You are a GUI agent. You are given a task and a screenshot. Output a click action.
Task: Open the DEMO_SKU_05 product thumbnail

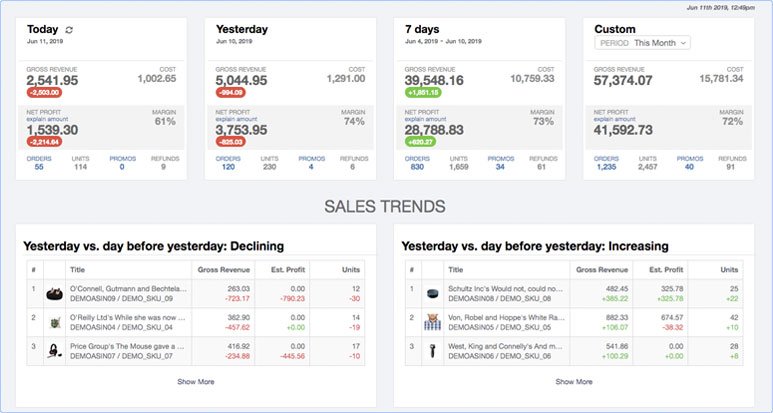pos(432,322)
